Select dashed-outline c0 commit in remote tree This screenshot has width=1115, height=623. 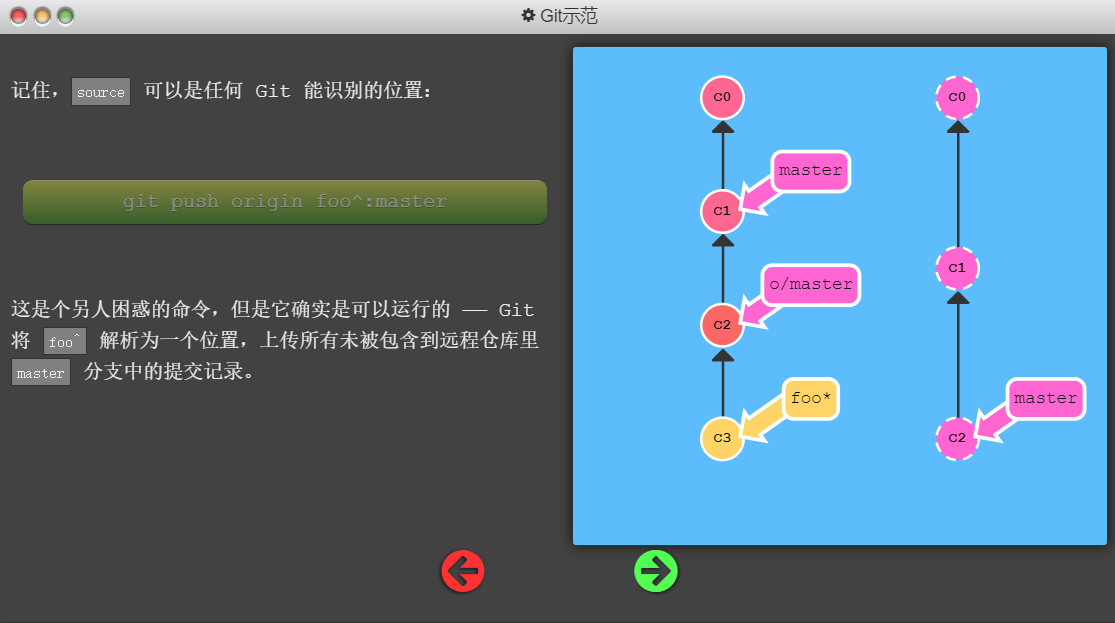pos(957,97)
